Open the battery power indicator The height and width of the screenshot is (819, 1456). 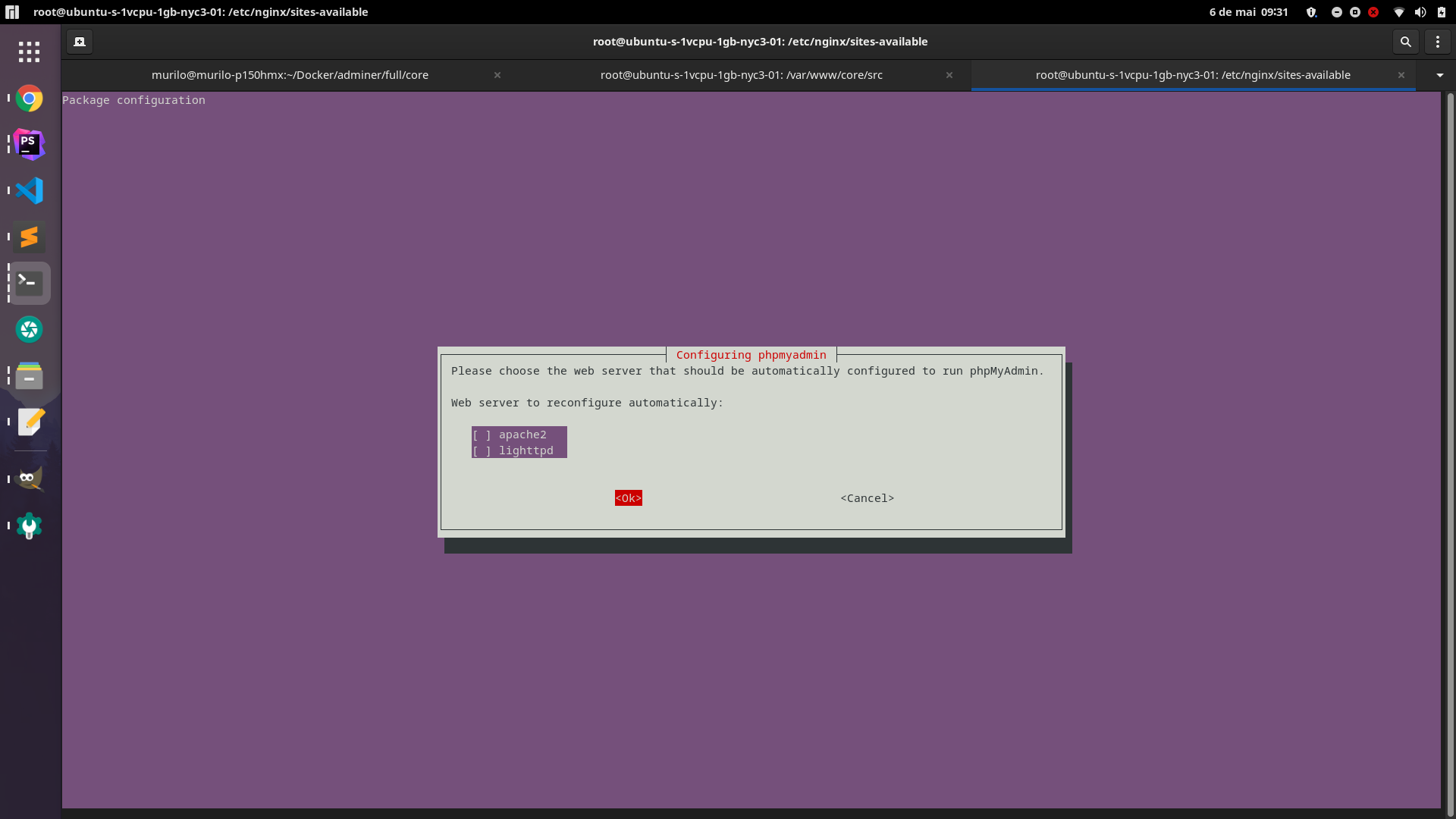1441,12
